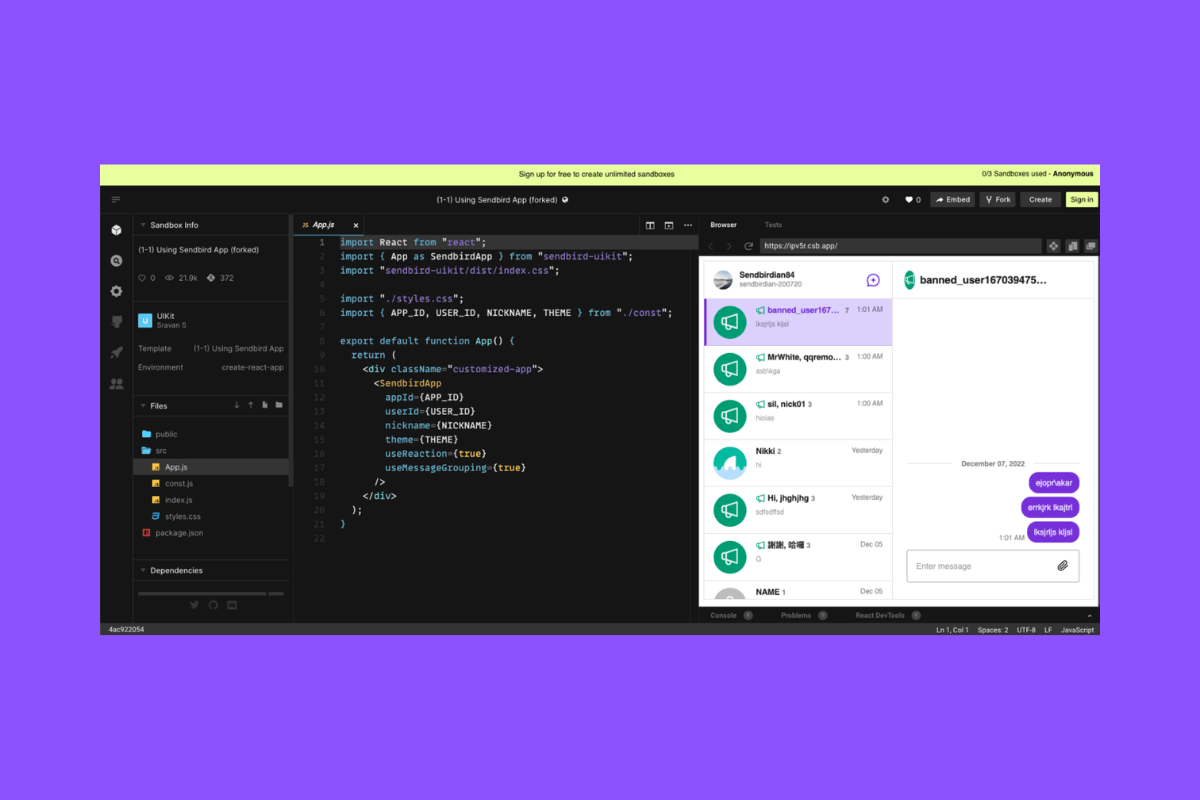Close the App.js editor tab
The width and height of the screenshot is (1200, 800).
point(356,225)
